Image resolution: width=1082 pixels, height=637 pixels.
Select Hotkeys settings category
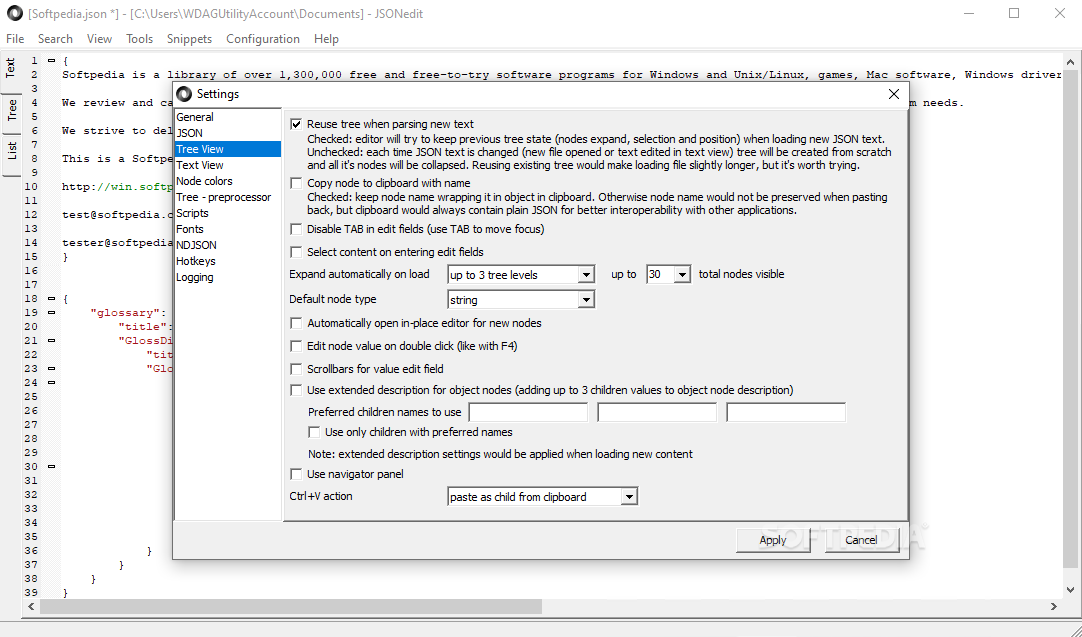(x=228, y=261)
